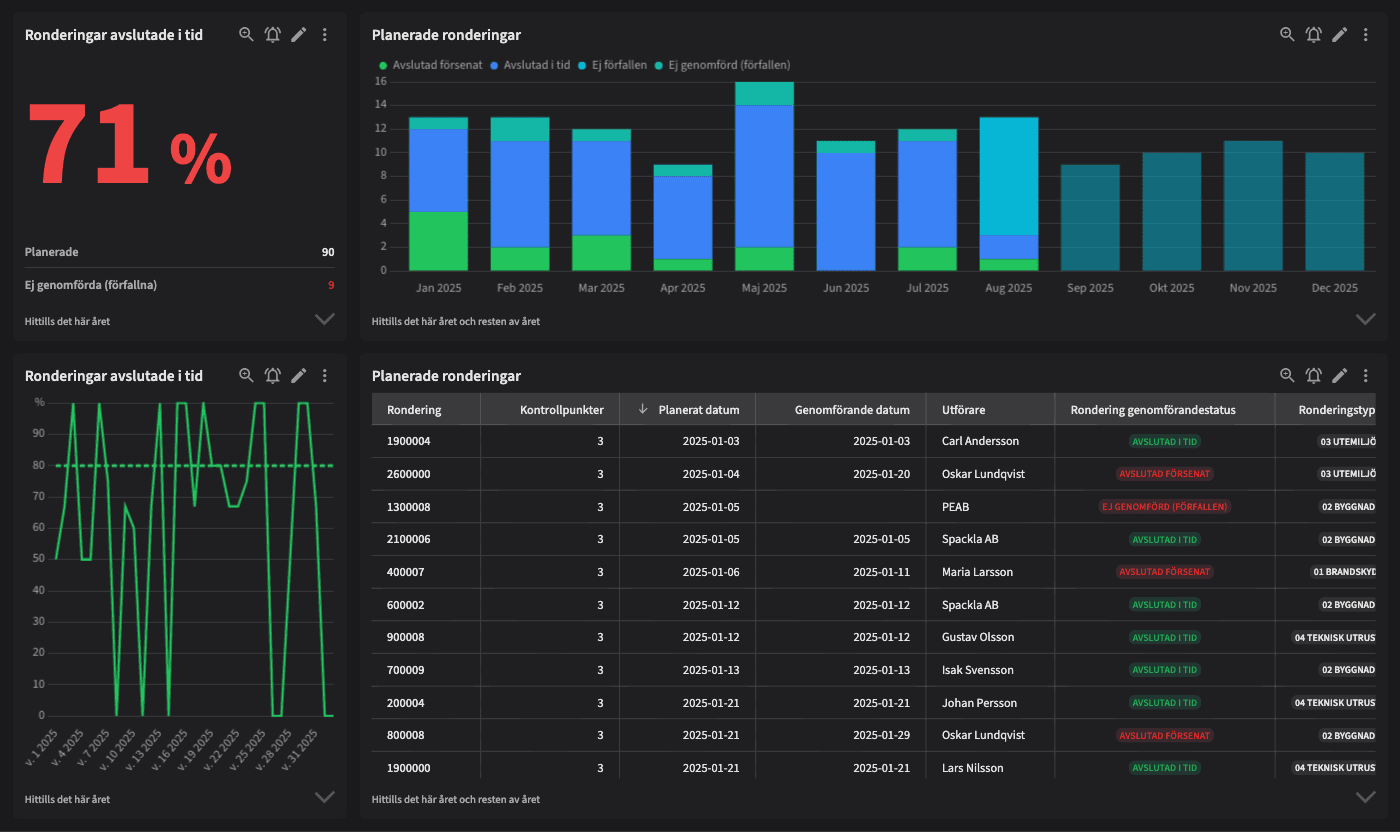Click the zoom icon on the 71% KPI widget
Image resolution: width=1400 pixels, height=832 pixels.
[x=246, y=35]
